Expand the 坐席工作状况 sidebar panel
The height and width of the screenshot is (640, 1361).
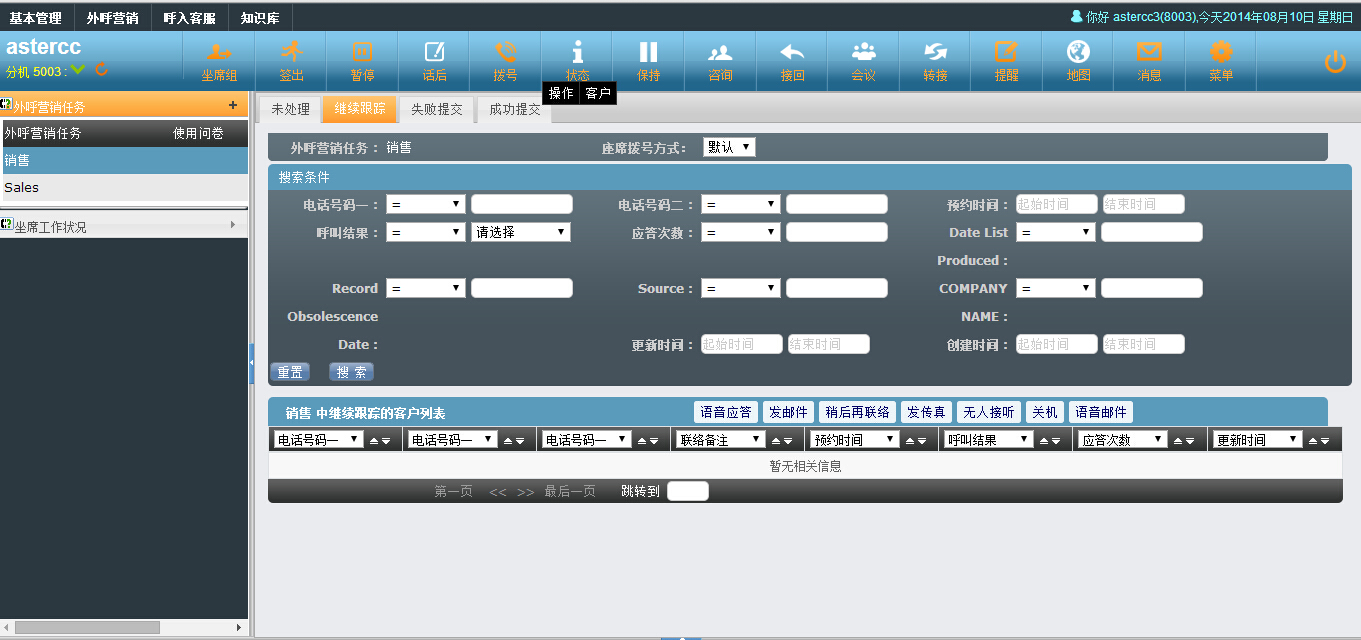click(x=124, y=227)
